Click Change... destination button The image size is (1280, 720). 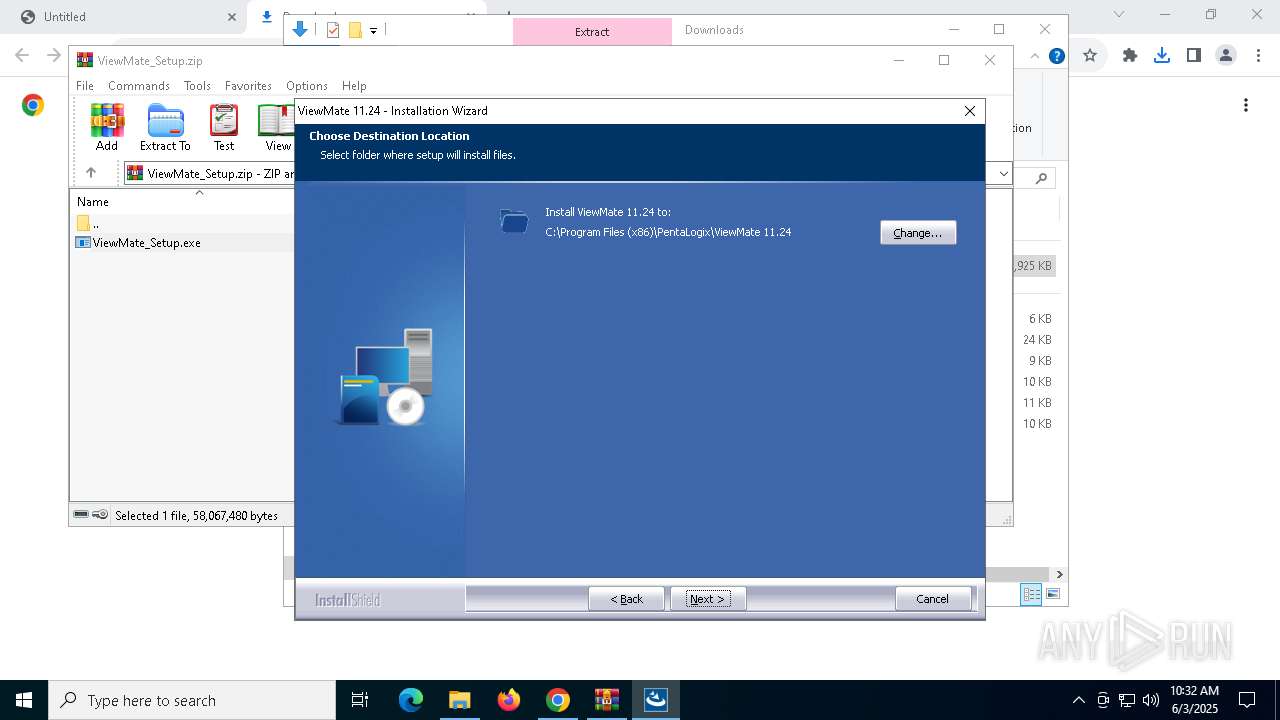pos(918,232)
